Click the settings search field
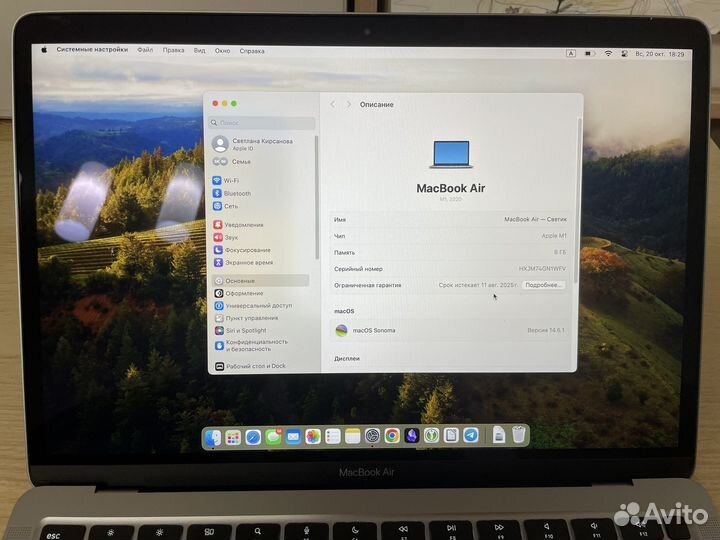The width and height of the screenshot is (720, 540). (x=262, y=123)
